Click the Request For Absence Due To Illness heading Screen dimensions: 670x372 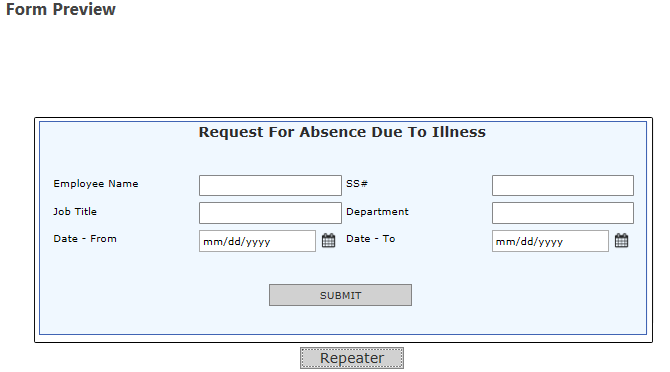(x=342, y=132)
